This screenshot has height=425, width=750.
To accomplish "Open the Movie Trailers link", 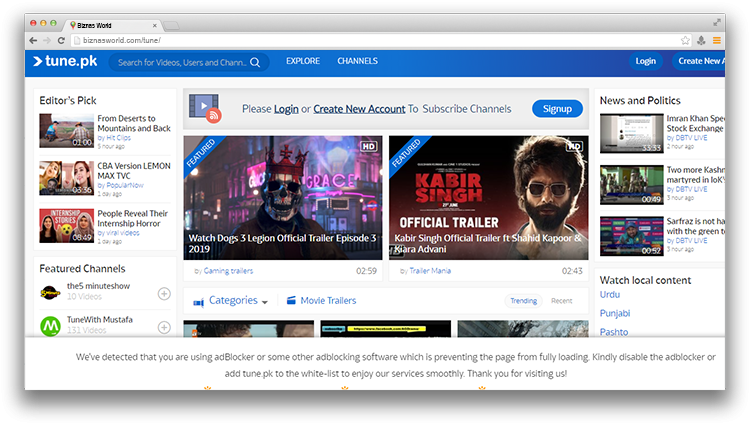I will coord(329,300).
